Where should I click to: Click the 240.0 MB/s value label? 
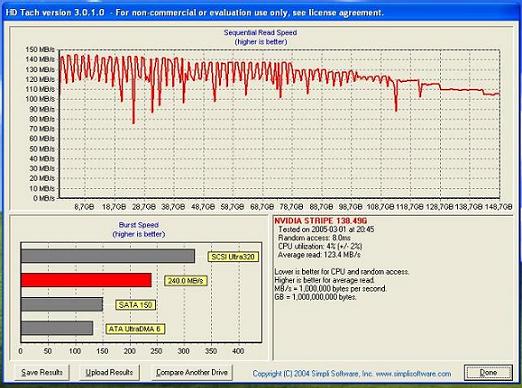pyautogui.click(x=185, y=281)
